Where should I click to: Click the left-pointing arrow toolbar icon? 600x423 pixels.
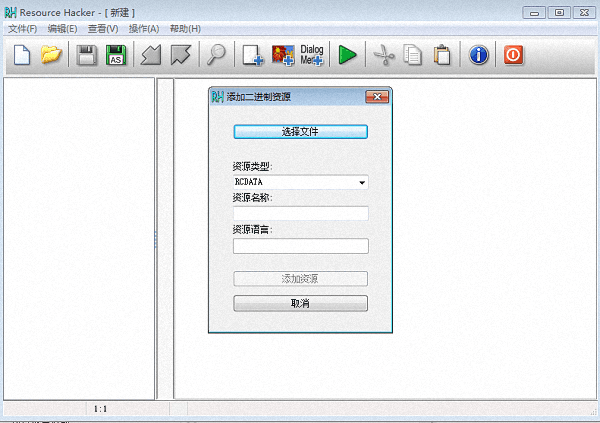[x=151, y=55]
